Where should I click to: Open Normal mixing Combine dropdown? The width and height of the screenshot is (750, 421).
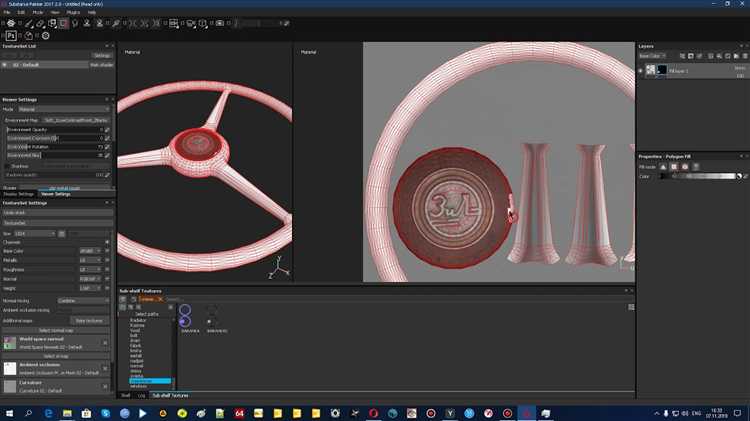83,301
